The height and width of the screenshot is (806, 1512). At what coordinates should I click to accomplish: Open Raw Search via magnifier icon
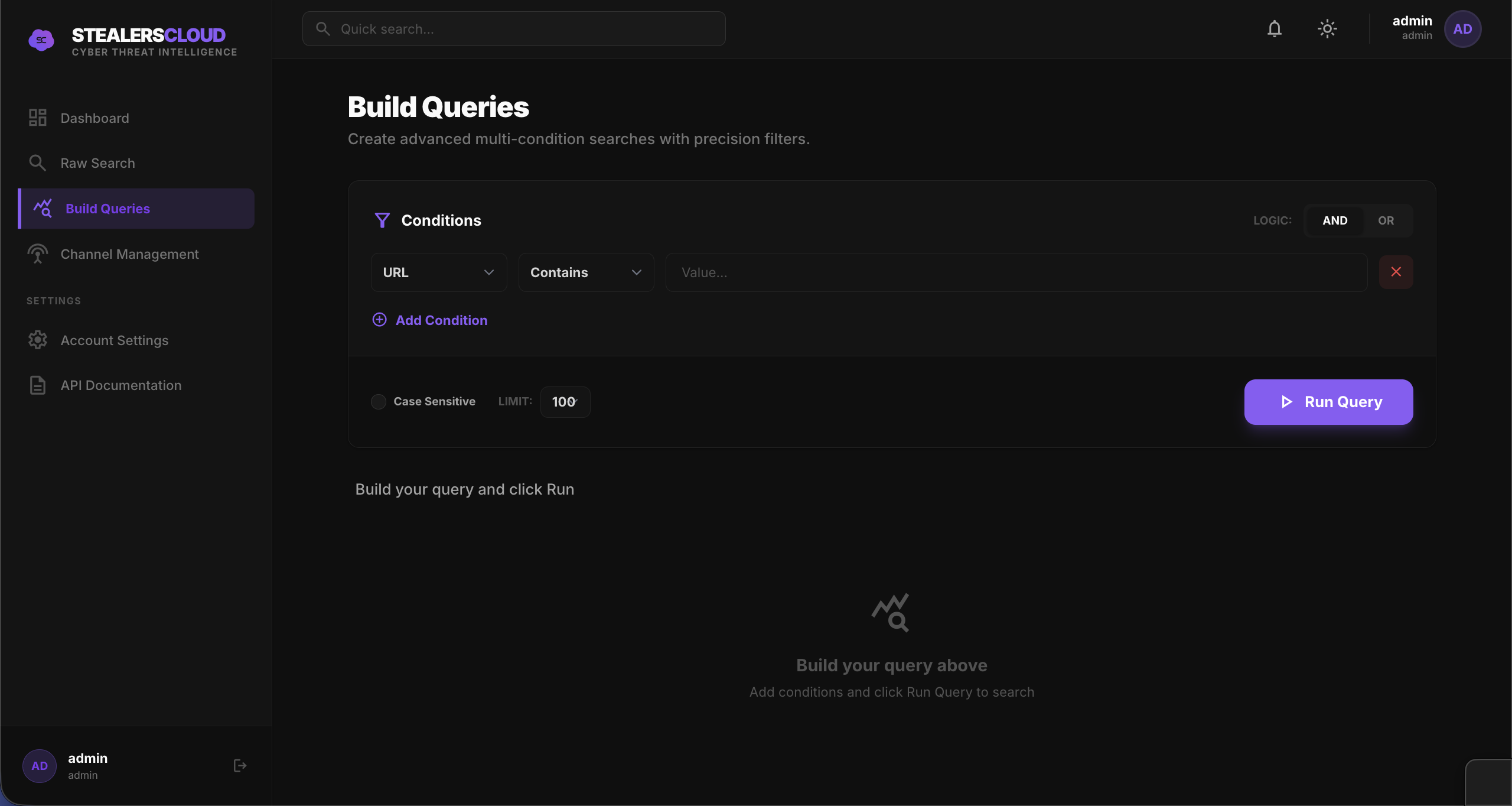pos(37,162)
